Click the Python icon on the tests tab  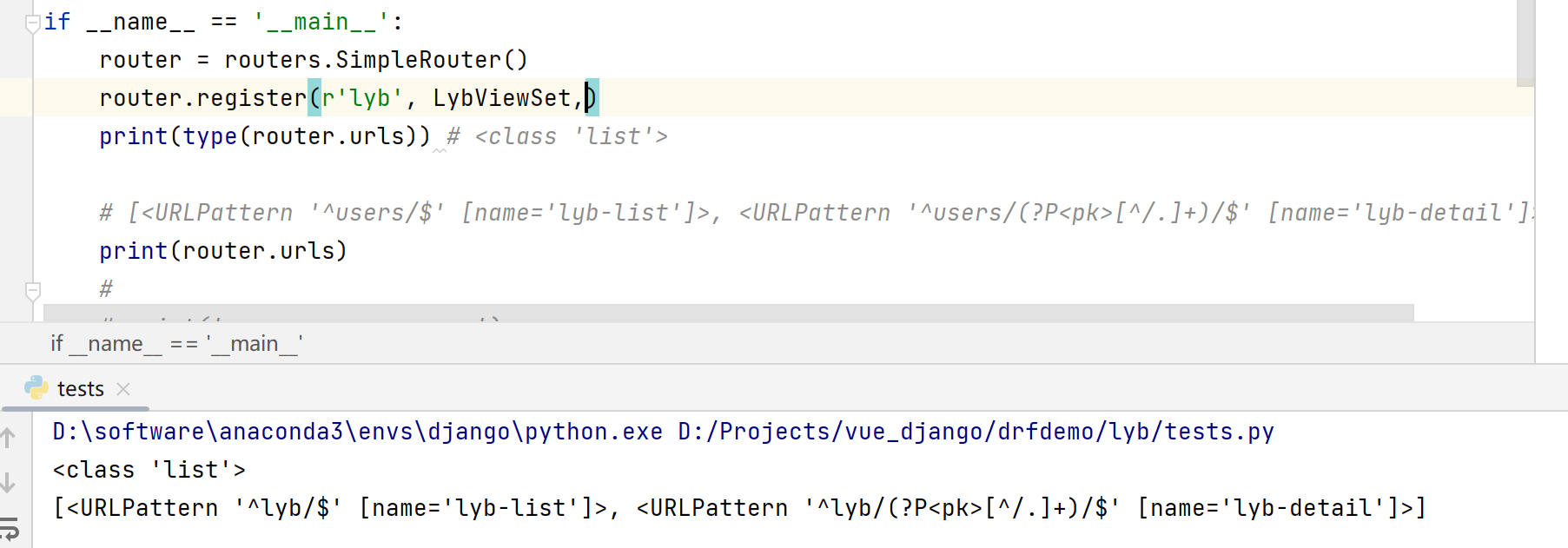(36, 388)
